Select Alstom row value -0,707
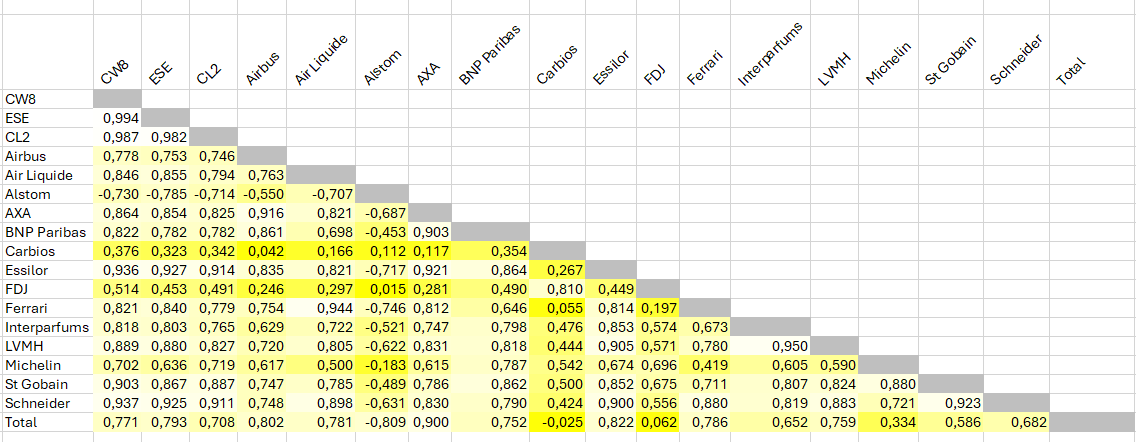 322,193
